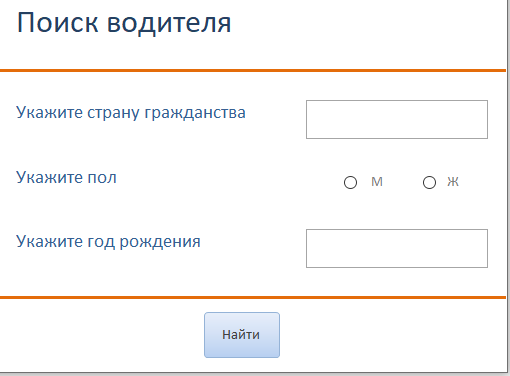Click the Укажите пол label
Image resolution: width=510 pixels, height=376 pixels.
coord(66,177)
